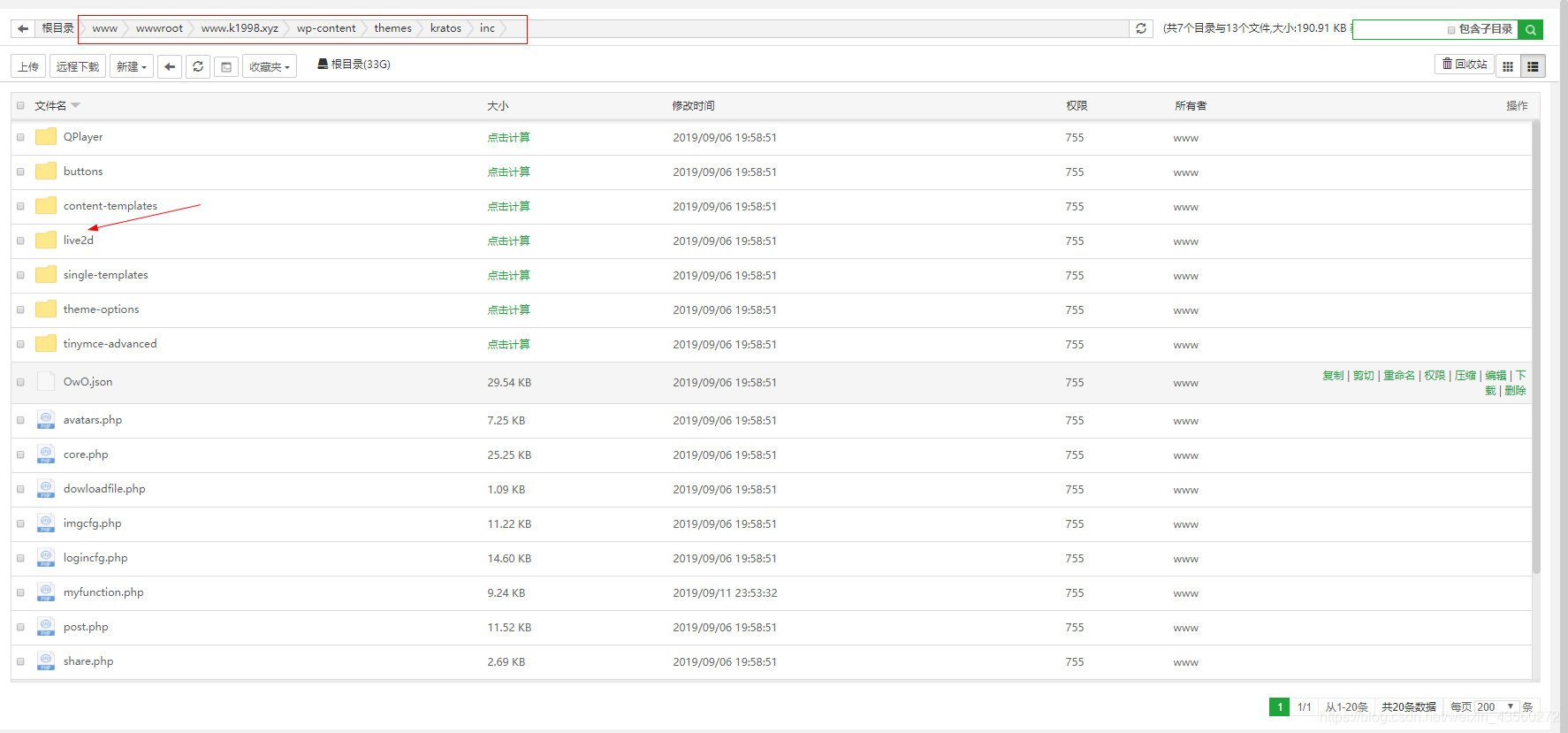Click the 上传 upload button
The image size is (1568, 733).
[28, 66]
